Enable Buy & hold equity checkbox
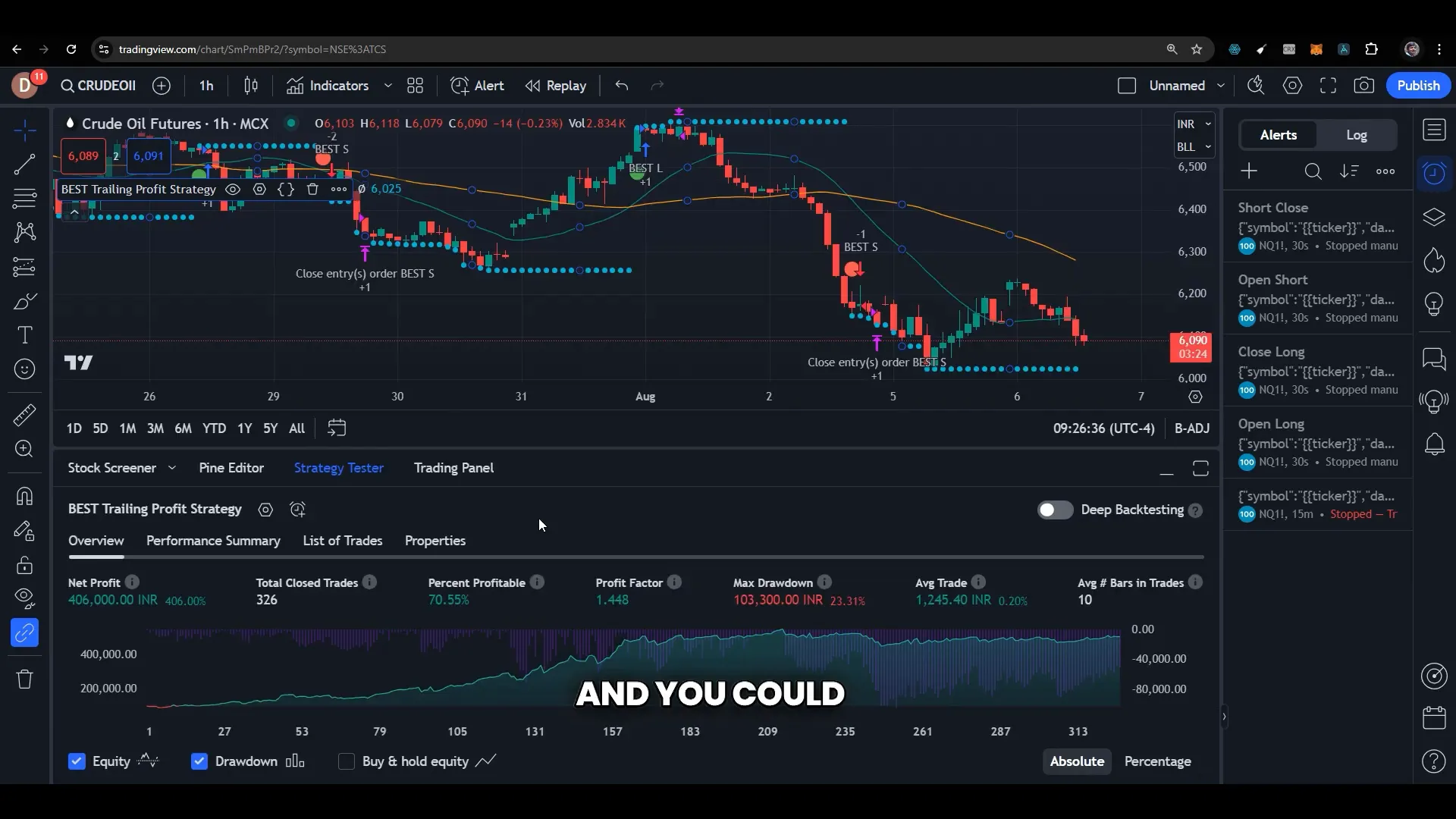The width and height of the screenshot is (1456, 819). tap(347, 761)
